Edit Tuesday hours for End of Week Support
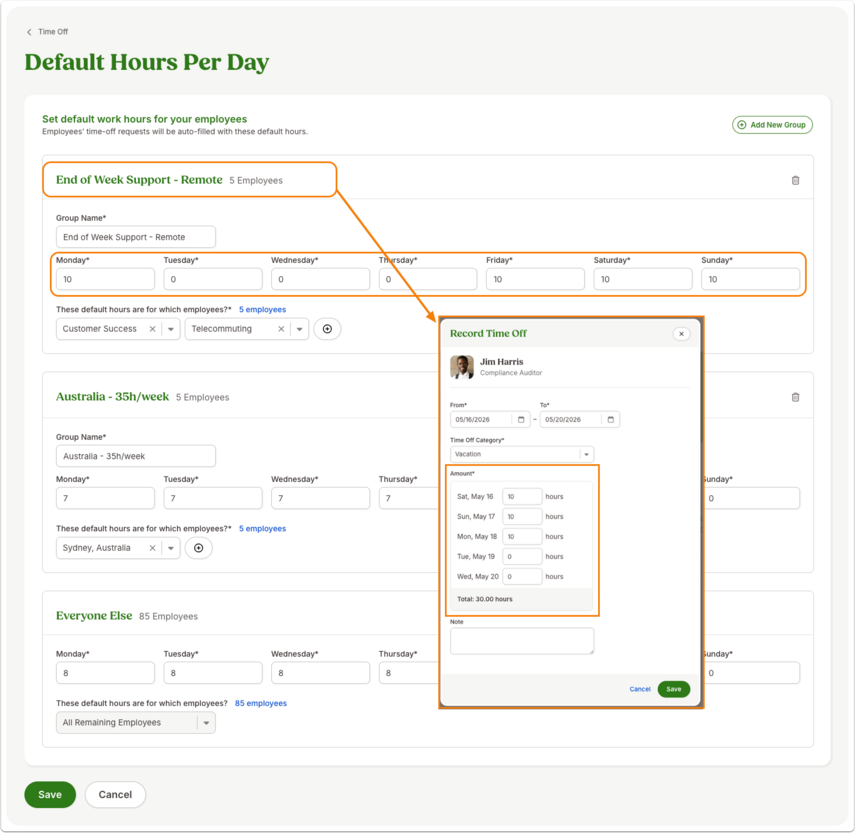855x833 pixels. (x=213, y=279)
